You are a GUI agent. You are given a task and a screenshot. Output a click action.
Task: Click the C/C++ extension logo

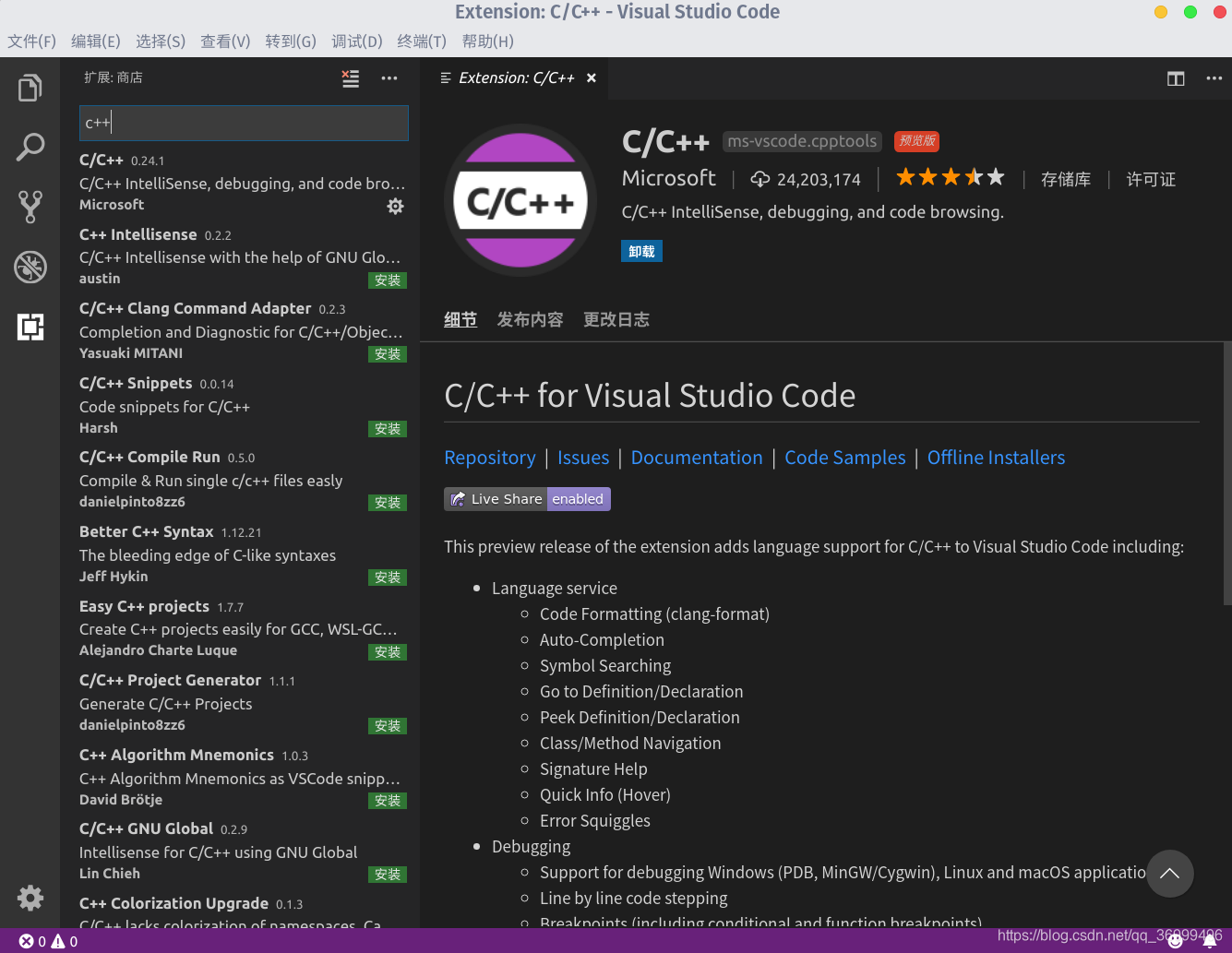(x=520, y=200)
